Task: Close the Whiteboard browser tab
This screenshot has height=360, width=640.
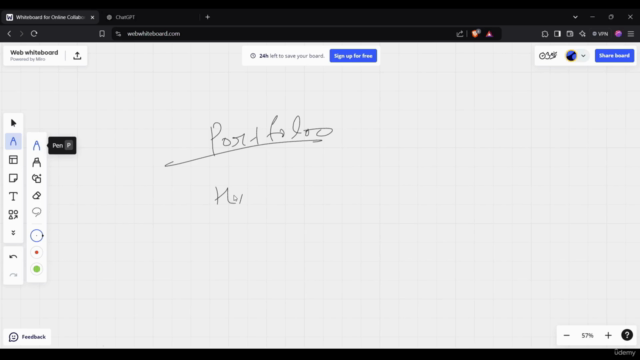Action: click(x=92, y=17)
